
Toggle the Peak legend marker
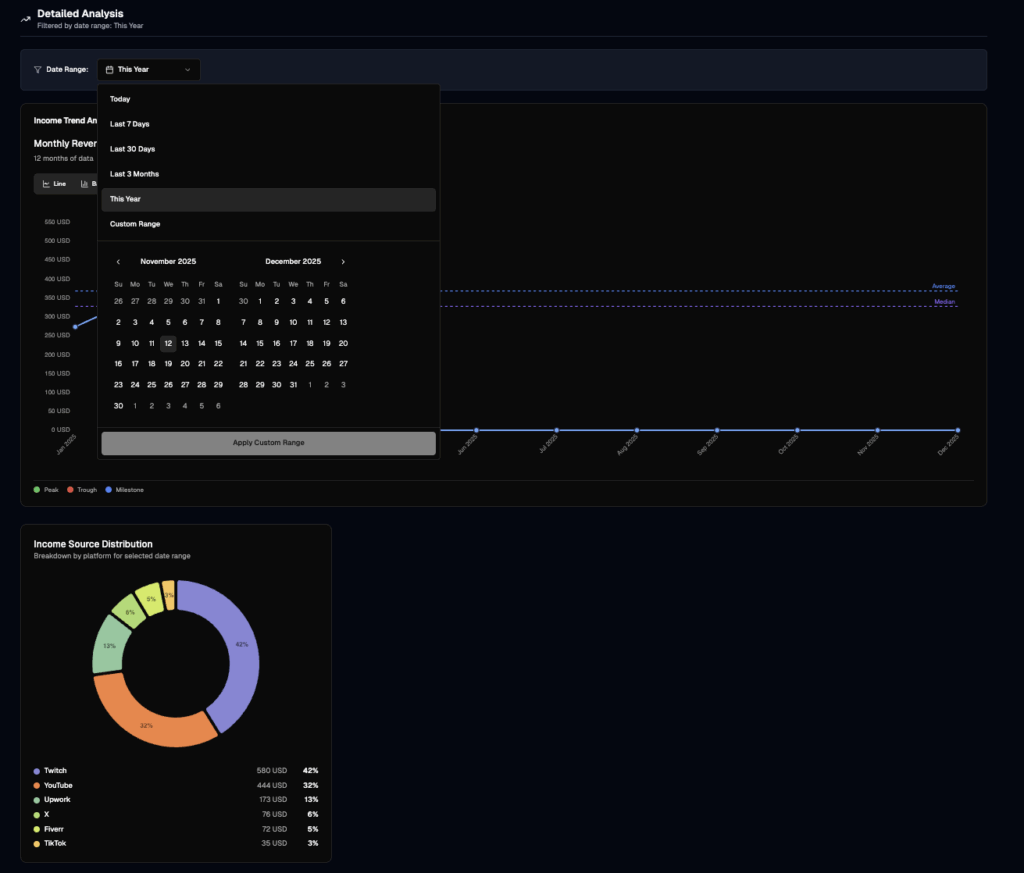coord(35,490)
